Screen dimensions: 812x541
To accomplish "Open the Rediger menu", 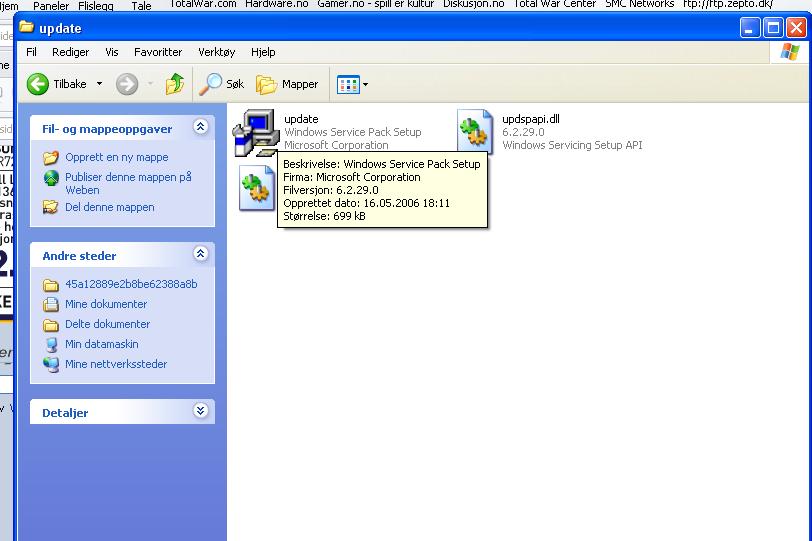I will click(70, 52).
